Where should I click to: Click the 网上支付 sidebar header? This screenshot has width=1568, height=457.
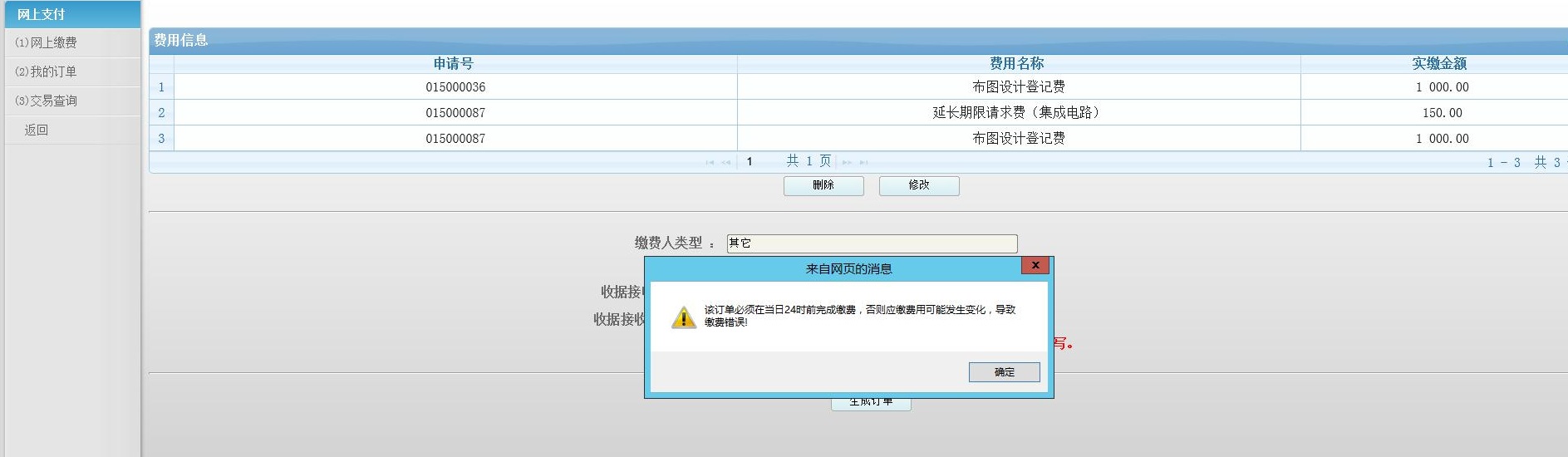(x=42, y=14)
